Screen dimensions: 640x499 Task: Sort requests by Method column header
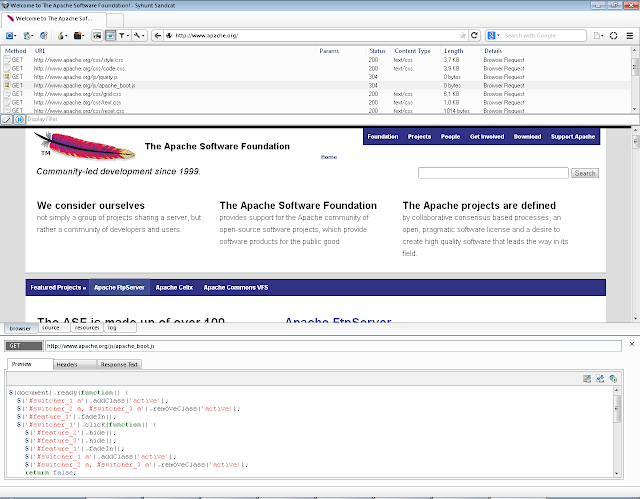[x=16, y=51]
